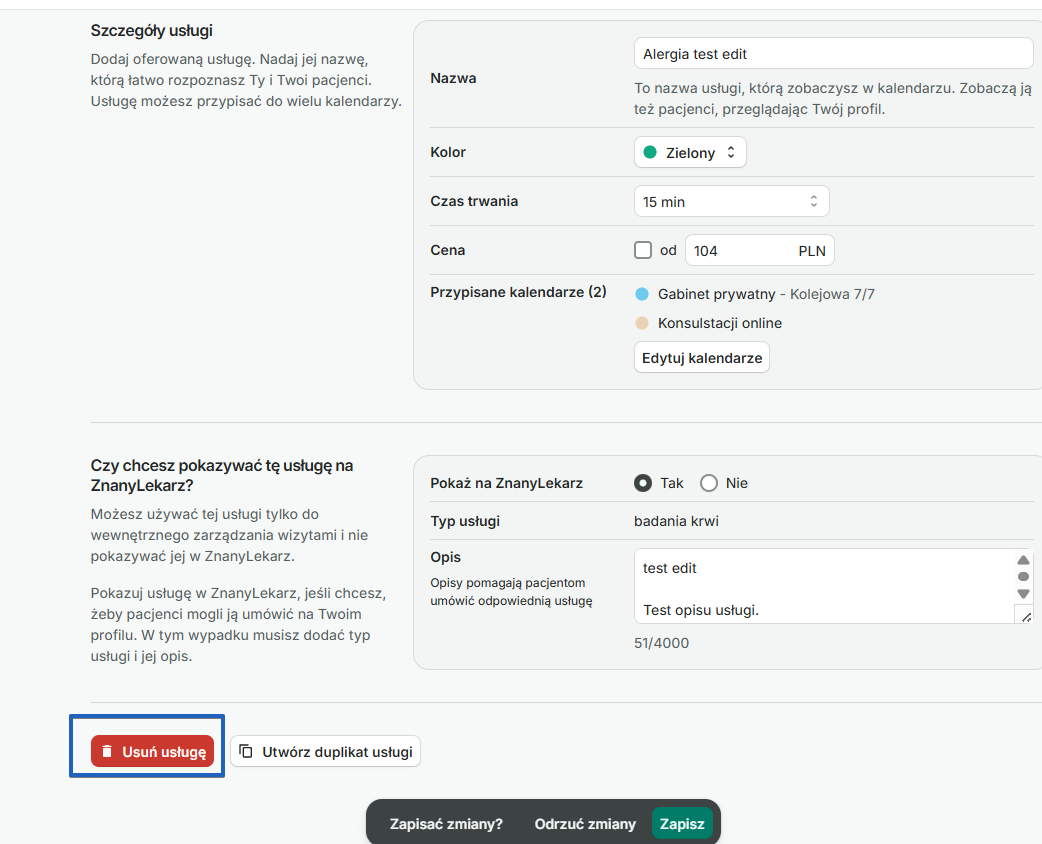This screenshot has width=1042, height=844.
Task: Click the blue dot beside Gabinet prywatny calendar
Action: 641,295
